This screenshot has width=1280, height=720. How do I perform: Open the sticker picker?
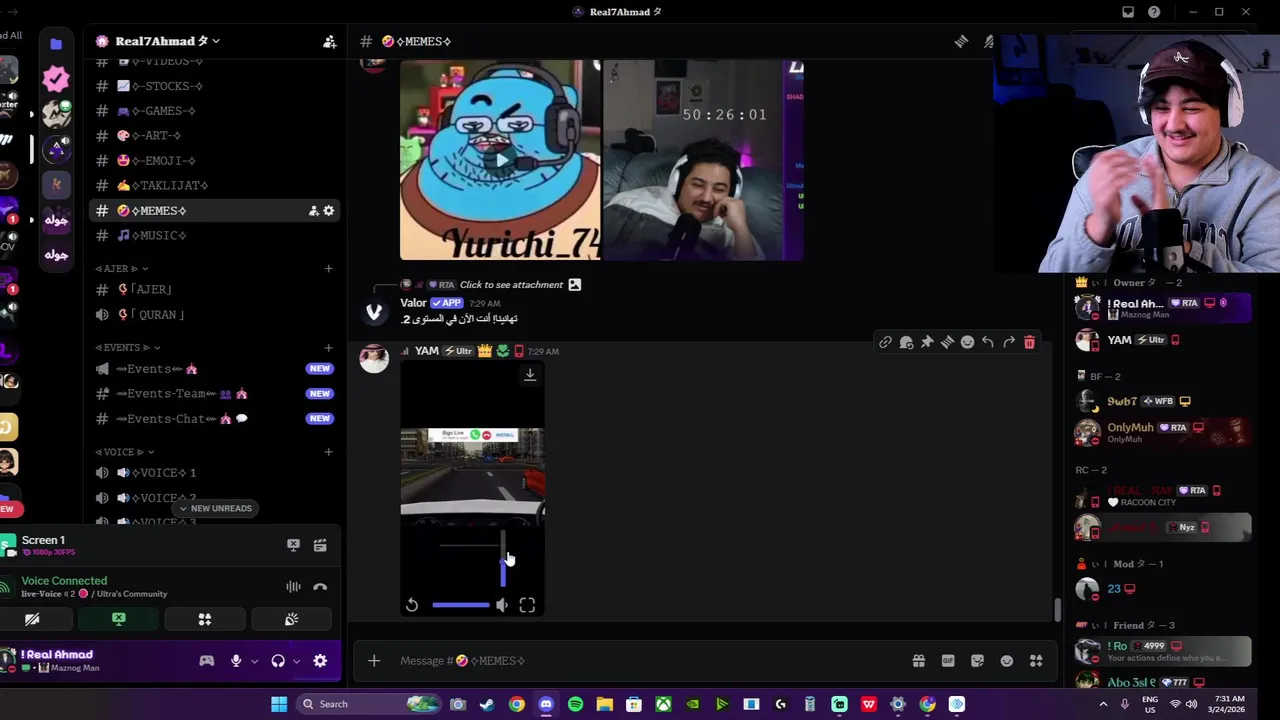[977, 660]
